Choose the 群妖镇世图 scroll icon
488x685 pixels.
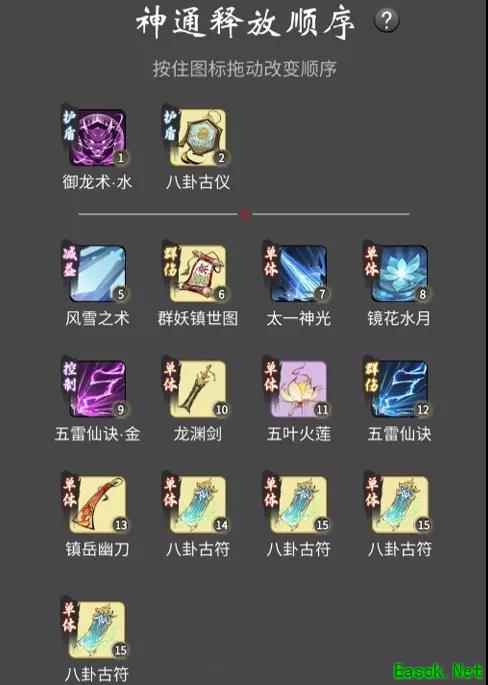[x=198, y=274]
